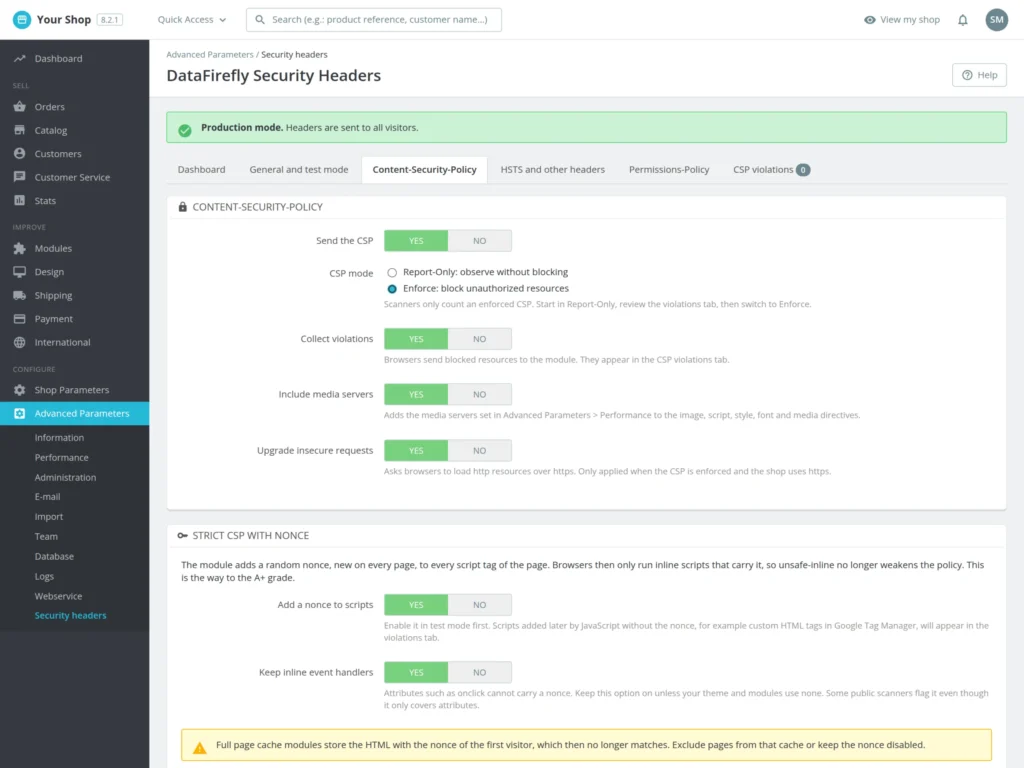Open Database in the sidebar submenu
Image resolution: width=1024 pixels, height=768 pixels.
[54, 556]
